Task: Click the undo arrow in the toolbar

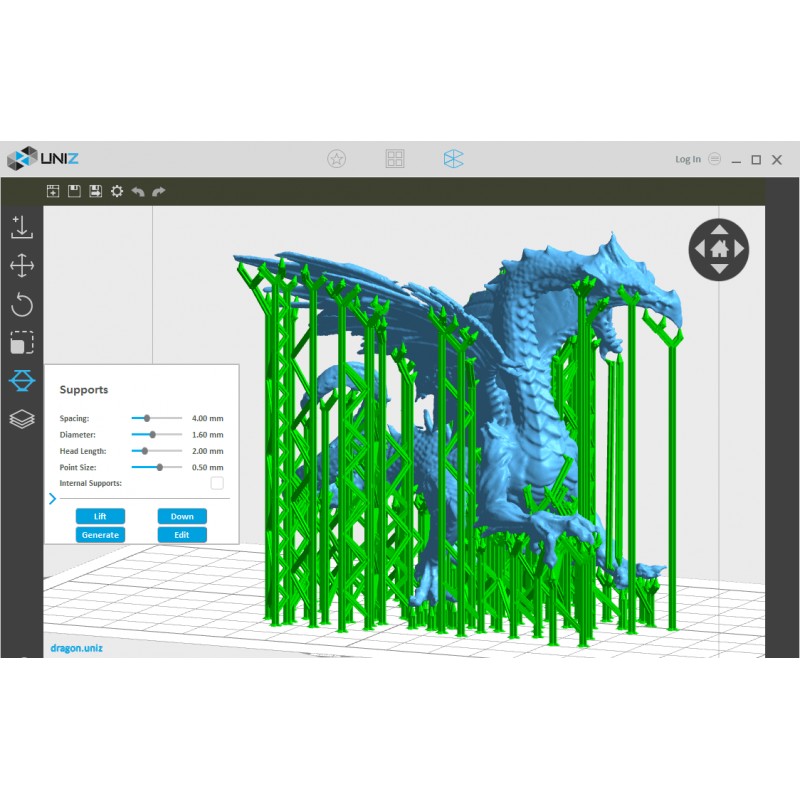Action: [138, 191]
